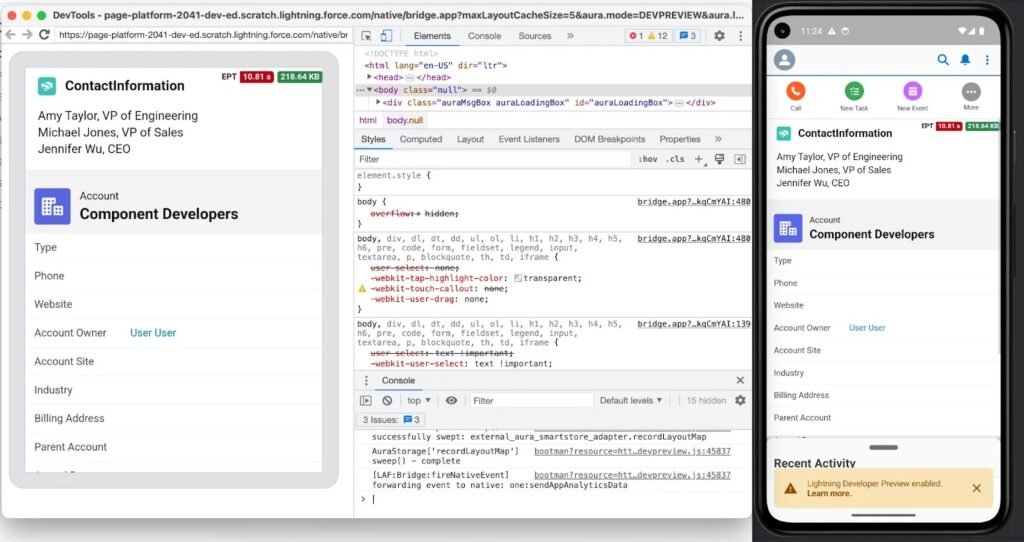Tap the New Event action on phone
Screen dimensions: 1024x542
pos(912,96)
